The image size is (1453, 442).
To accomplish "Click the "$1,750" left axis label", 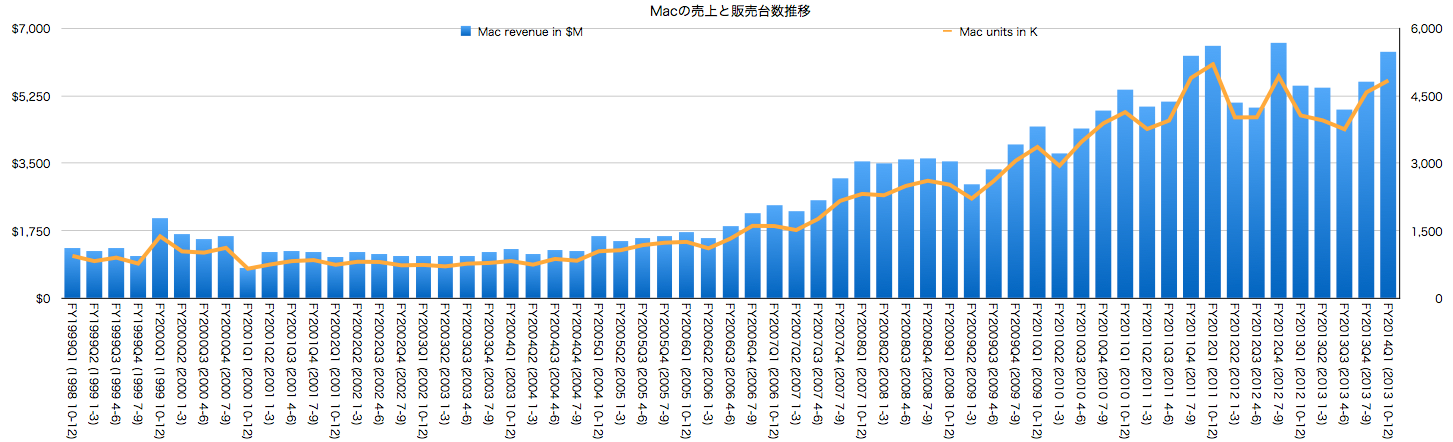I will point(29,231).
